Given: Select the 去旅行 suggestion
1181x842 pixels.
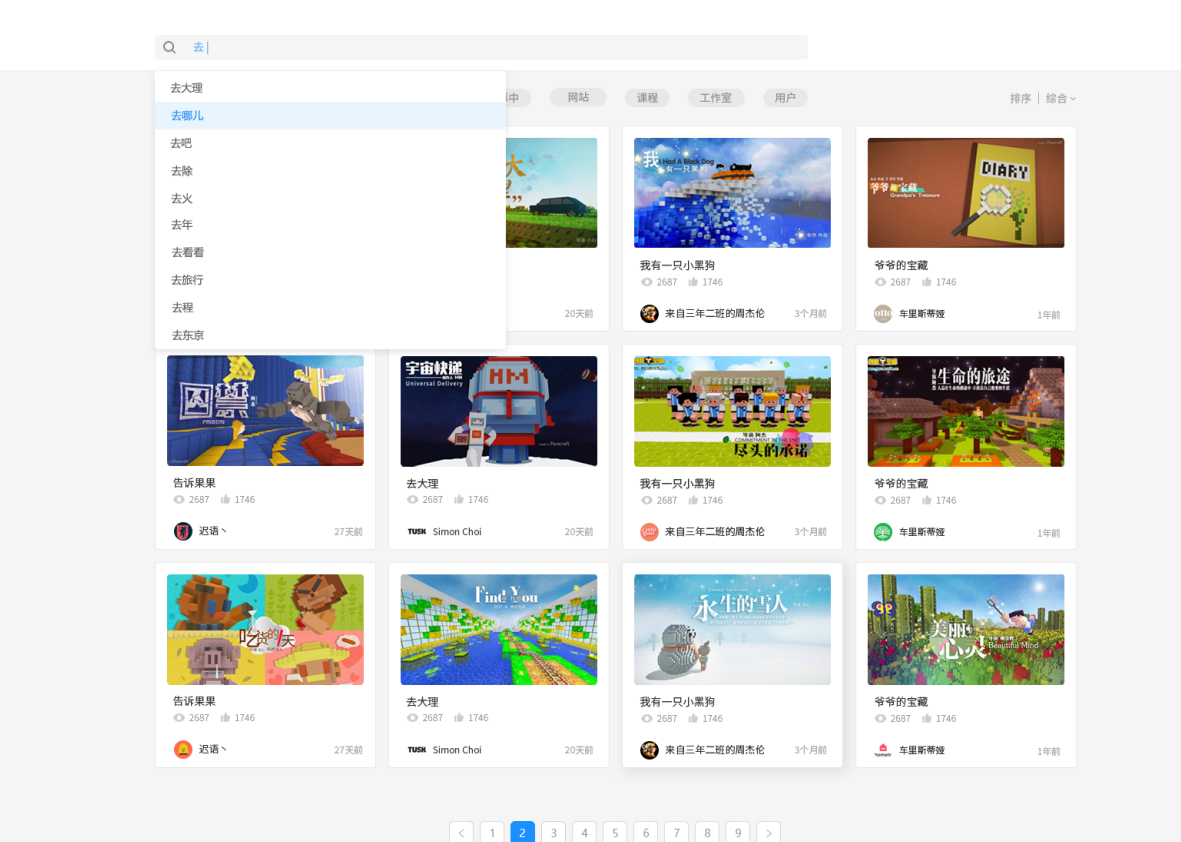Looking at the screenshot, I should pos(330,279).
